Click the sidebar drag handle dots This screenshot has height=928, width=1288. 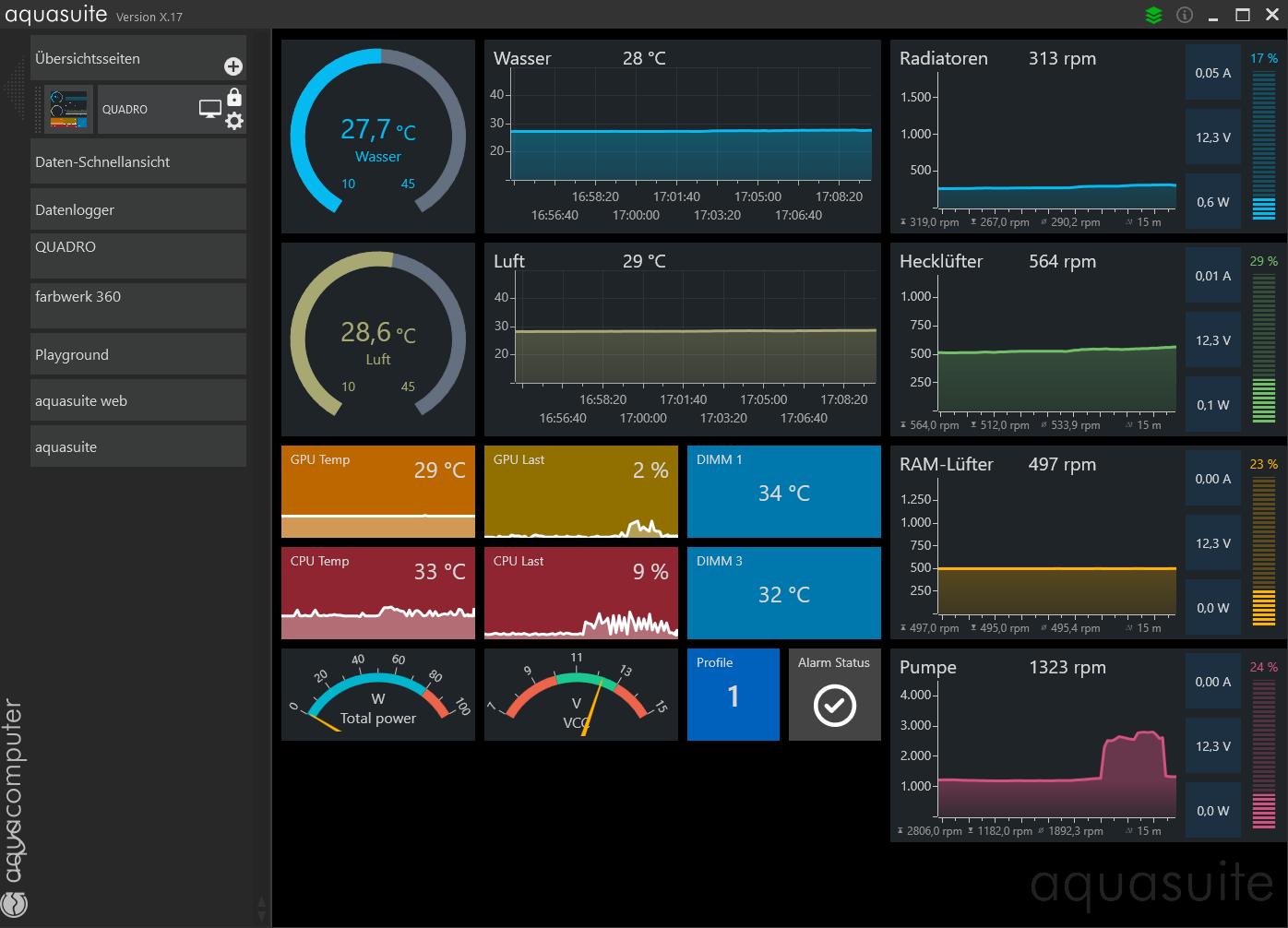pos(39,110)
